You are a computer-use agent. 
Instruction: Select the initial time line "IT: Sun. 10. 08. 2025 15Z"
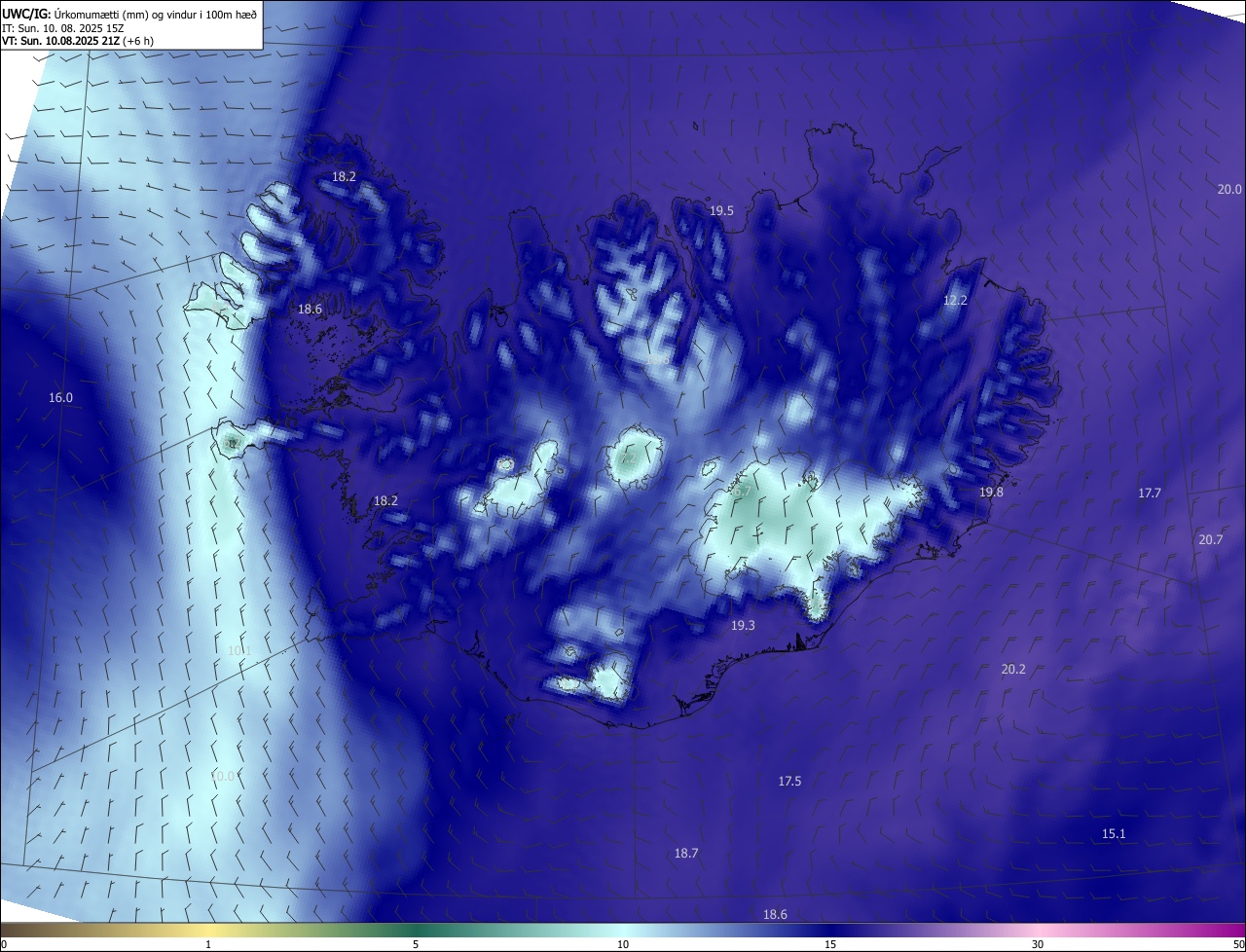coord(64,28)
